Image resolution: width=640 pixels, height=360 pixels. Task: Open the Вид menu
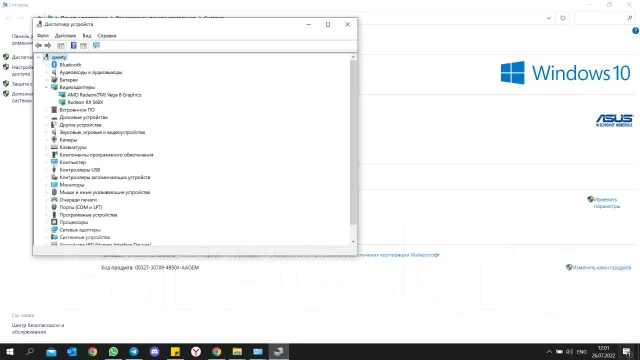[x=87, y=36]
